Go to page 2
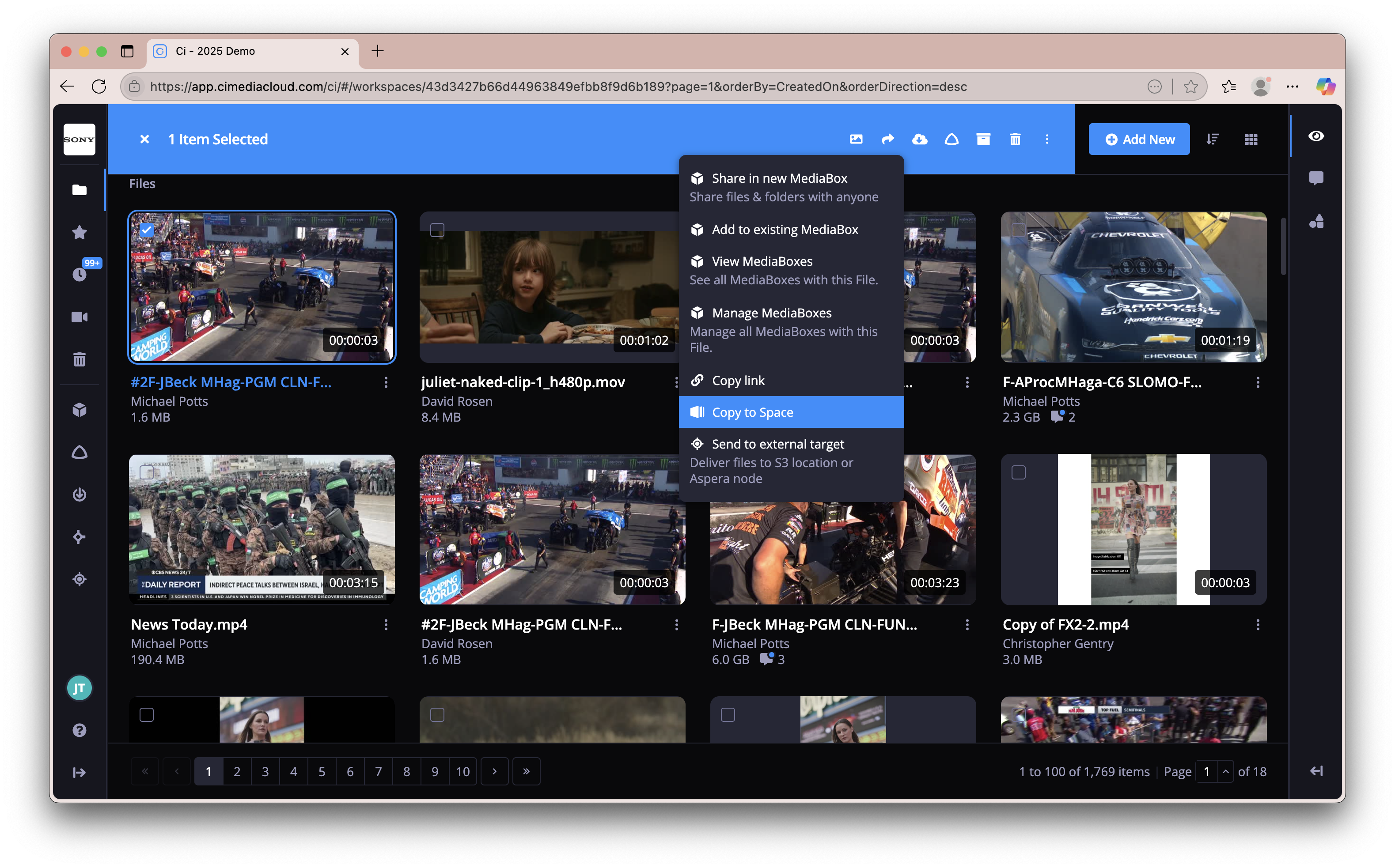The width and height of the screenshot is (1395, 868). [237, 772]
